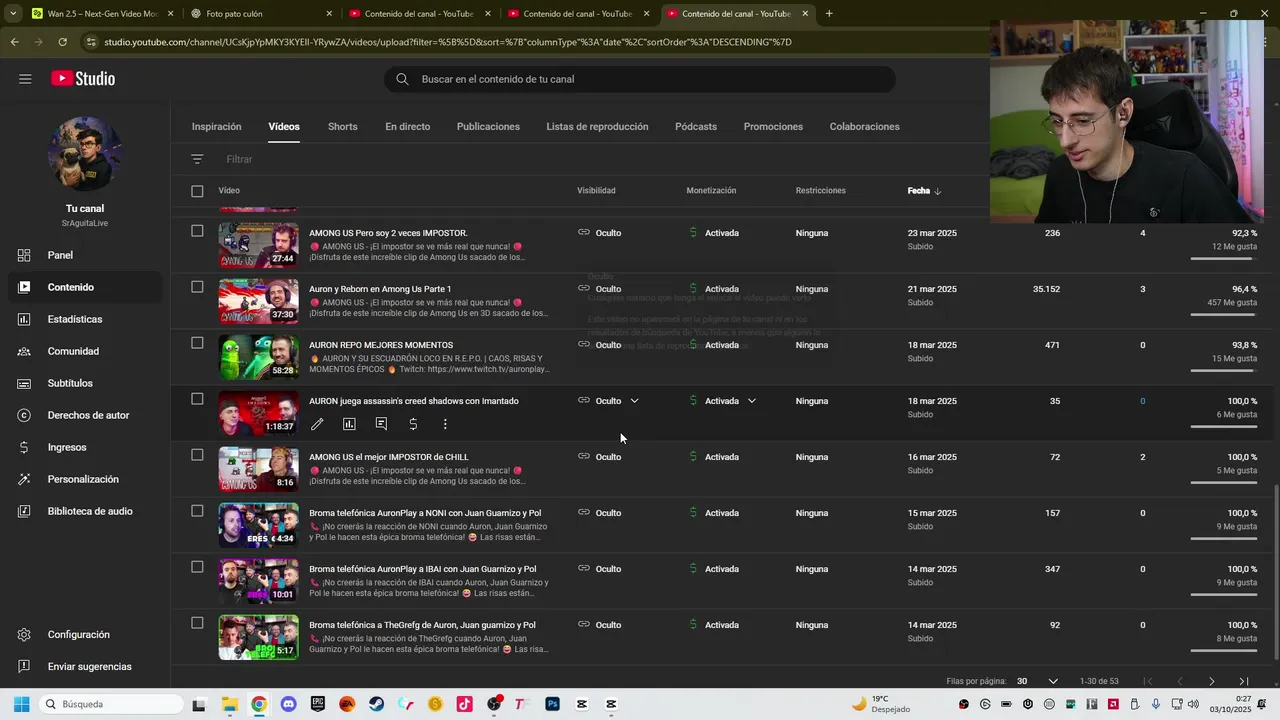Open Photoshop from the taskbar
The image size is (1280, 720).
552,704
